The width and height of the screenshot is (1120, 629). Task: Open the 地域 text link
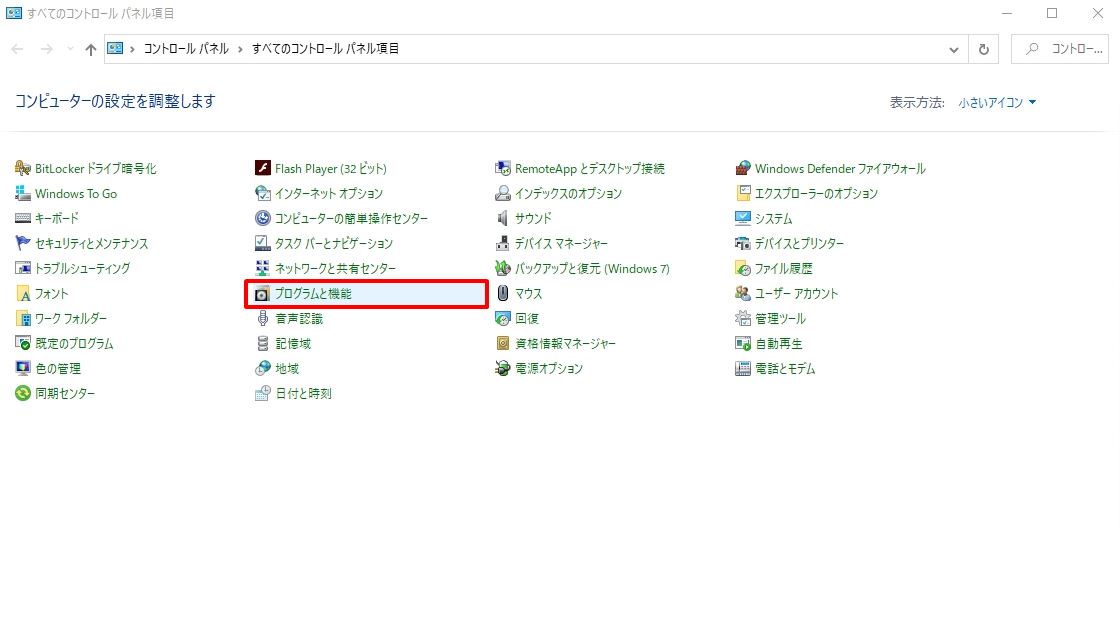(287, 368)
